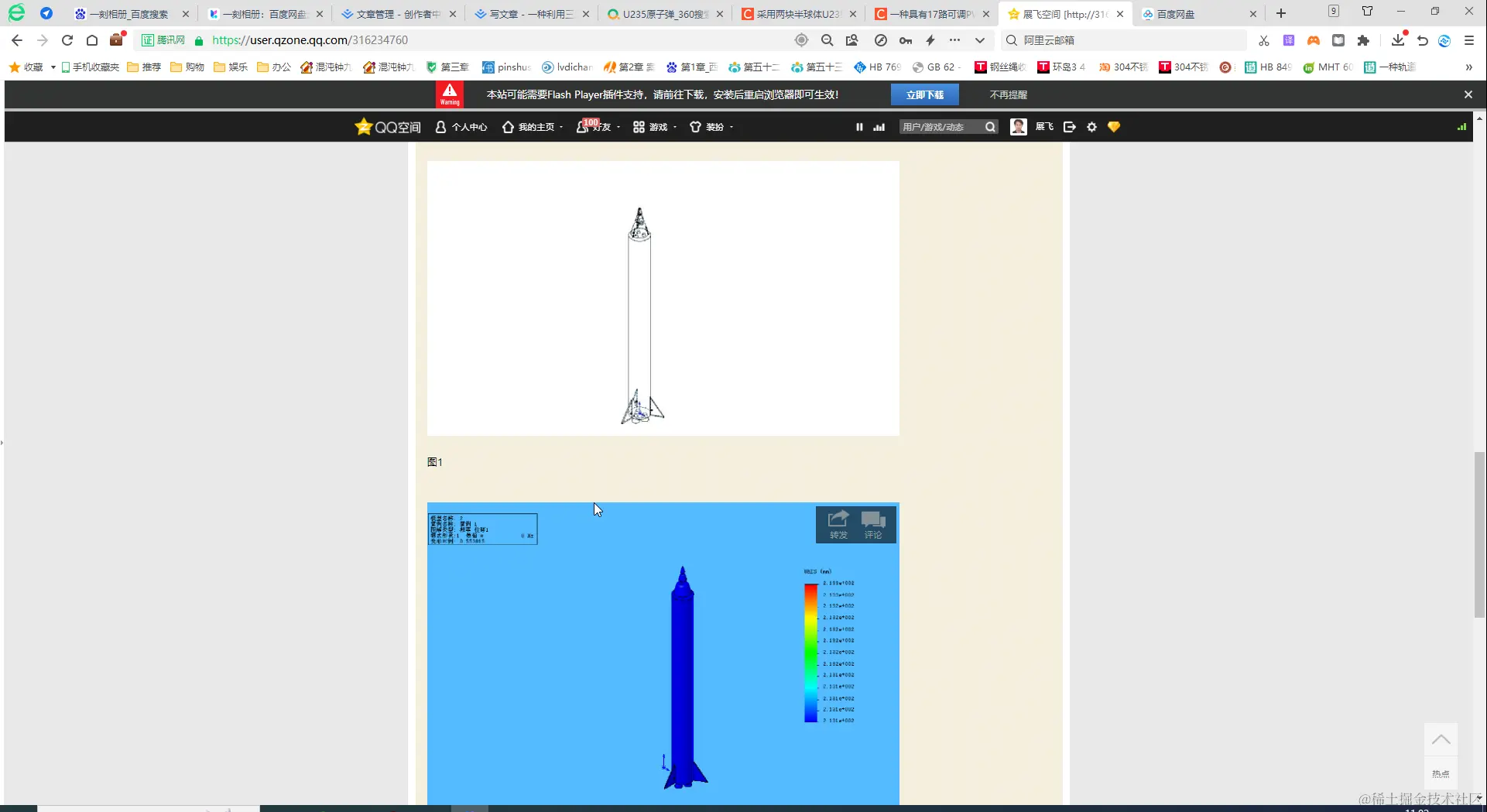
Task: Toggle the Qzone music pause button
Action: [859, 127]
